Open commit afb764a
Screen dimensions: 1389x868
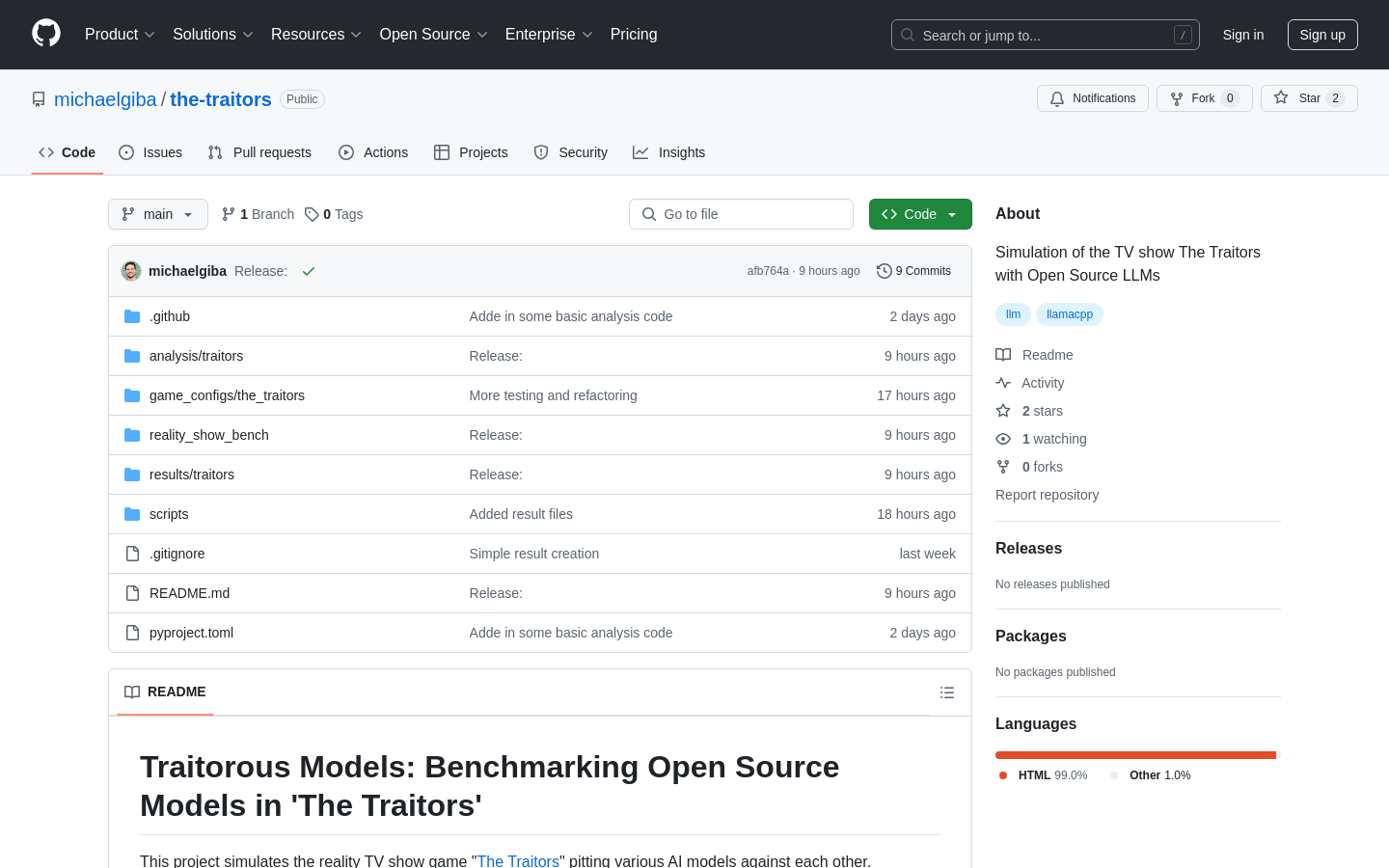[768, 271]
